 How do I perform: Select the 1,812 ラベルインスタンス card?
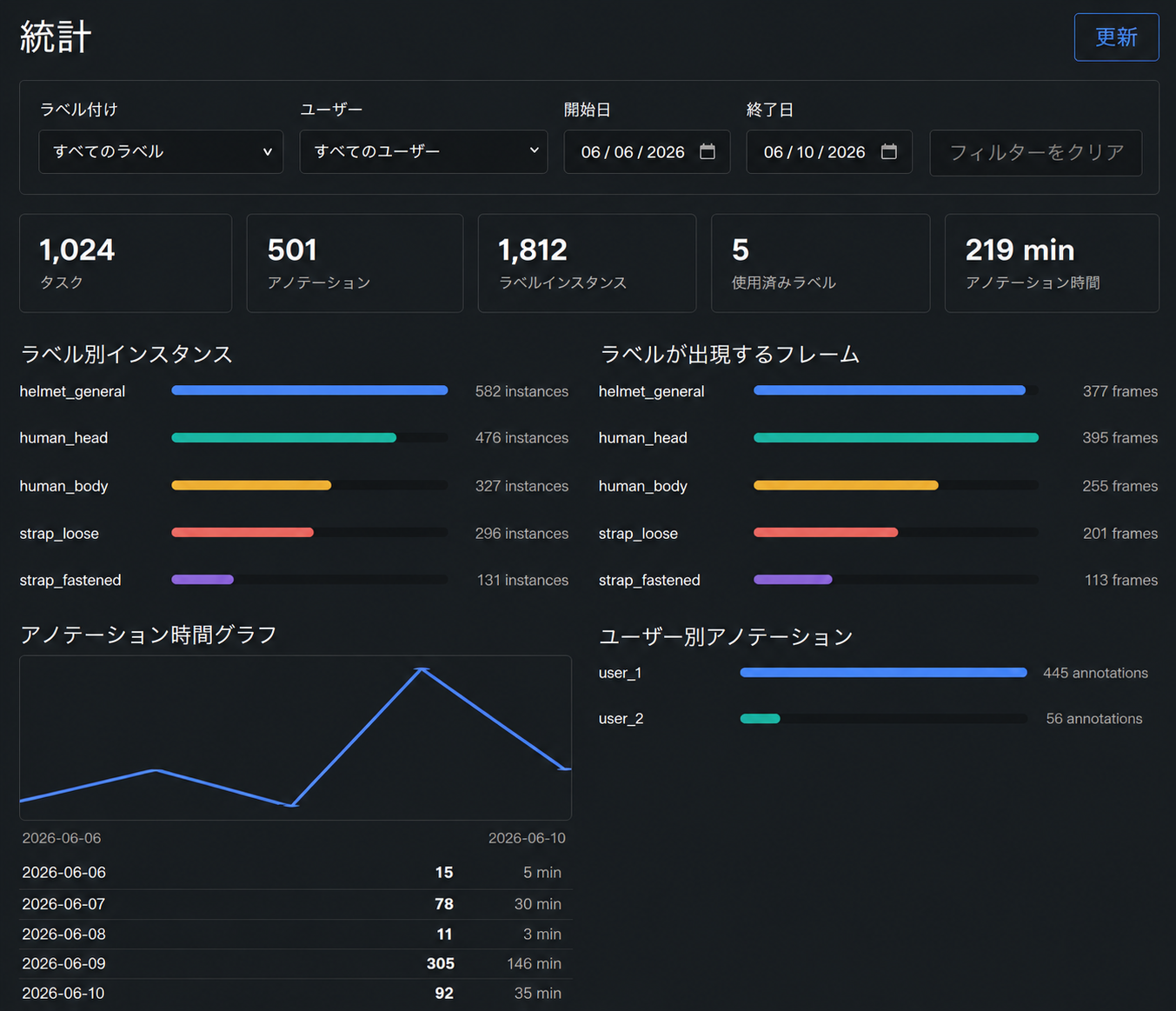click(587, 263)
